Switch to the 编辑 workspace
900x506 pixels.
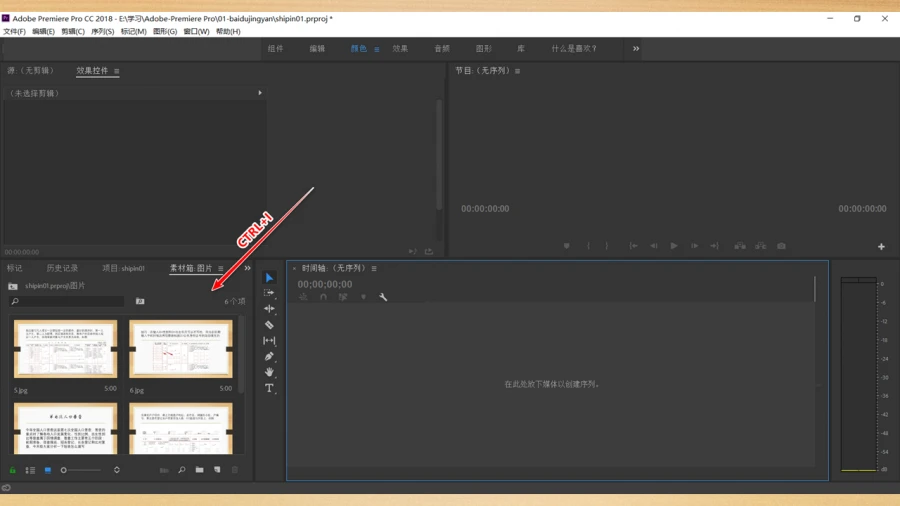point(317,49)
